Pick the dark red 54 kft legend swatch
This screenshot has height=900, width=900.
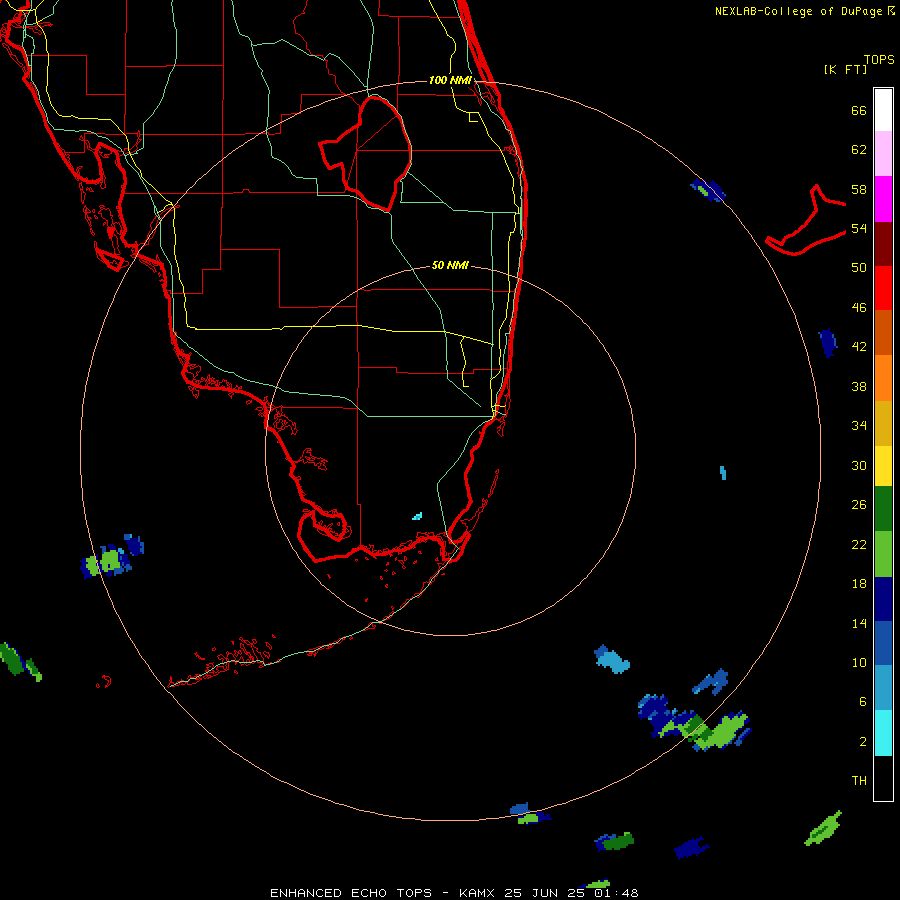click(x=883, y=243)
